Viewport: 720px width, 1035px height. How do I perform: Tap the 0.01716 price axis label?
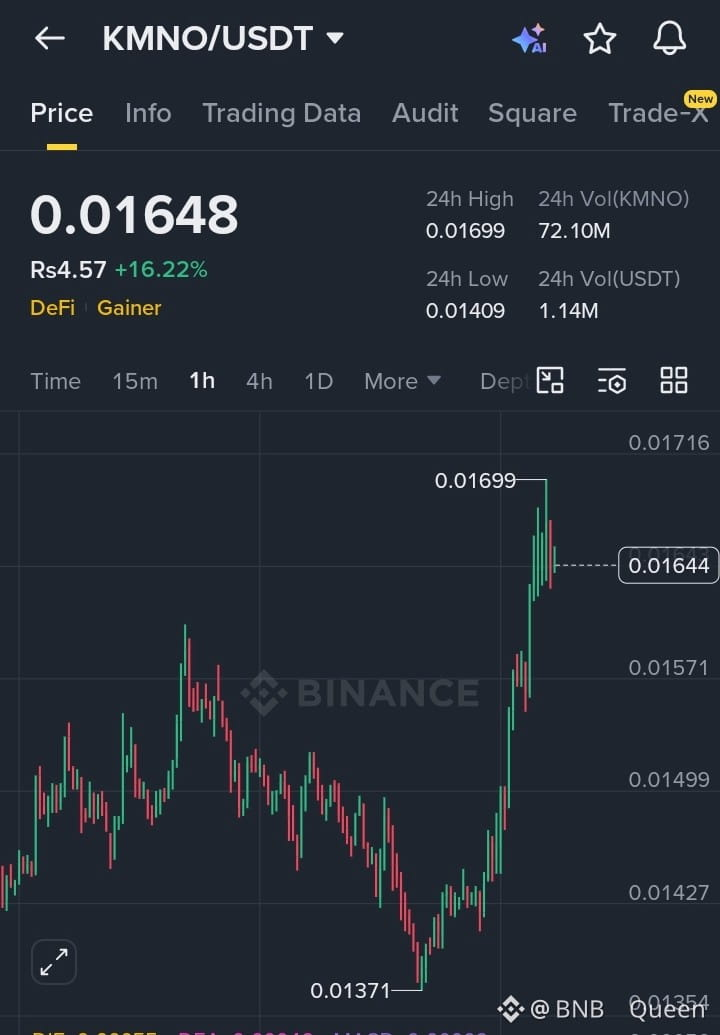click(669, 442)
